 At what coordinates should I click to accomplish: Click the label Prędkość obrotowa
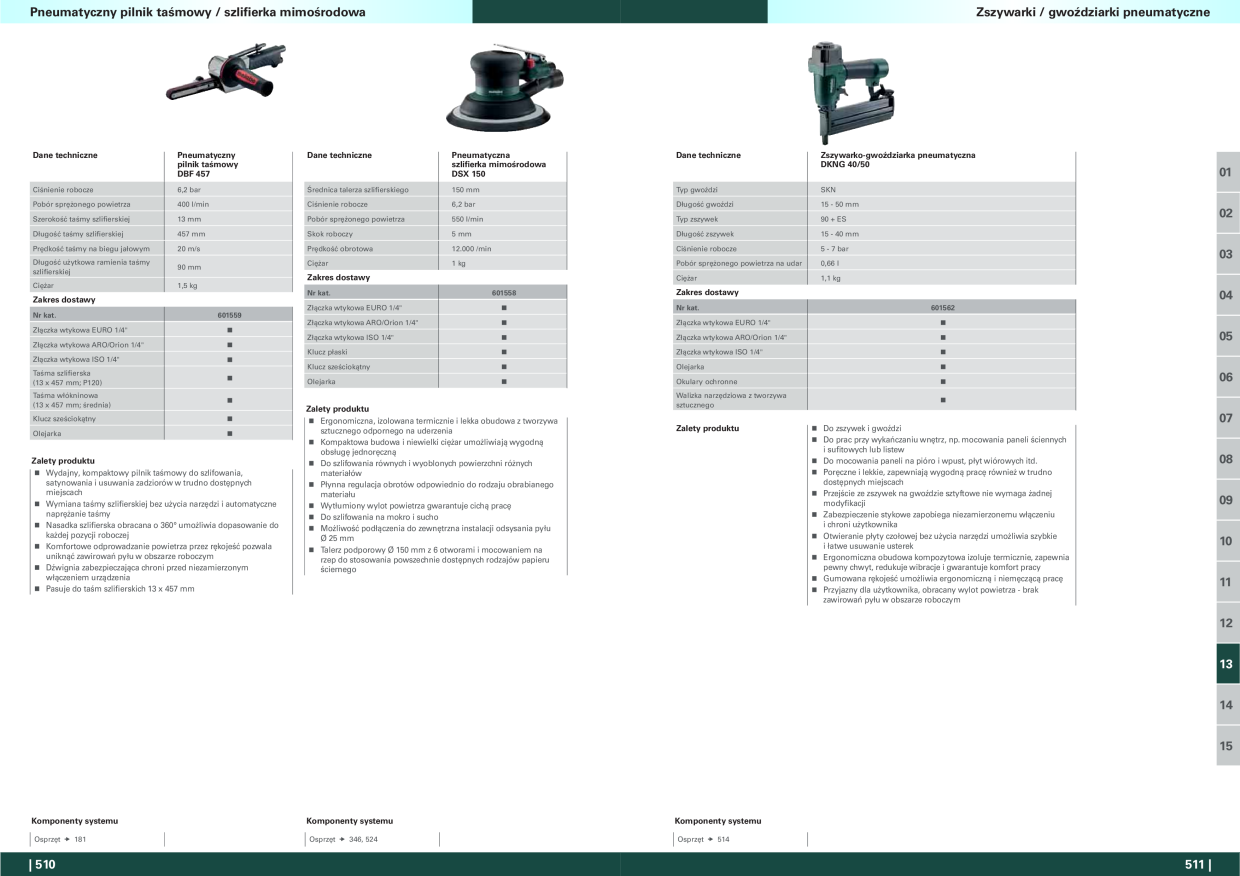(x=340, y=249)
